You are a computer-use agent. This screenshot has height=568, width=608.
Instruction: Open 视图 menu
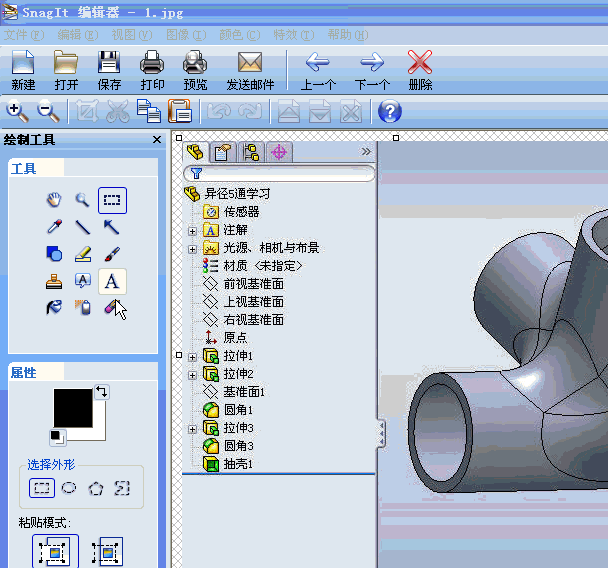132,35
